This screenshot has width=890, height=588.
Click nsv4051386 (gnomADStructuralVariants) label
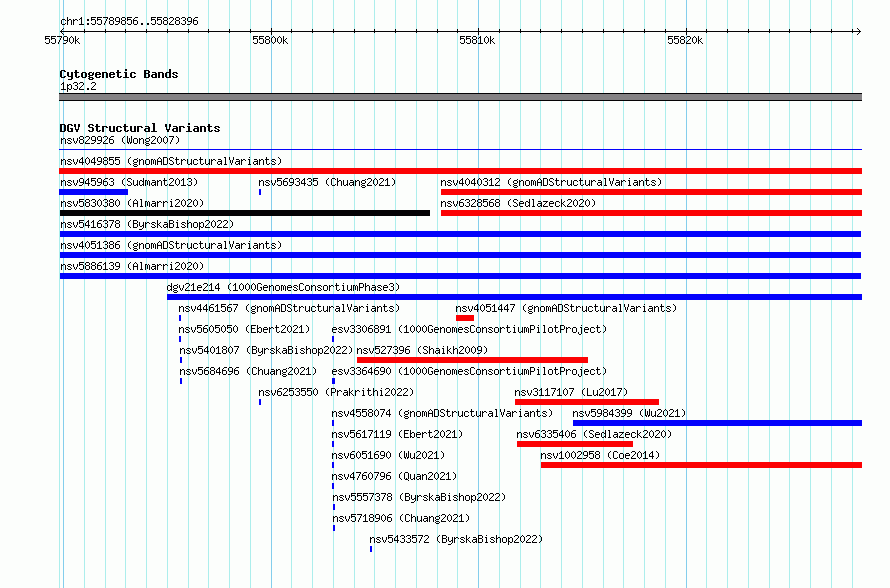tap(171, 245)
